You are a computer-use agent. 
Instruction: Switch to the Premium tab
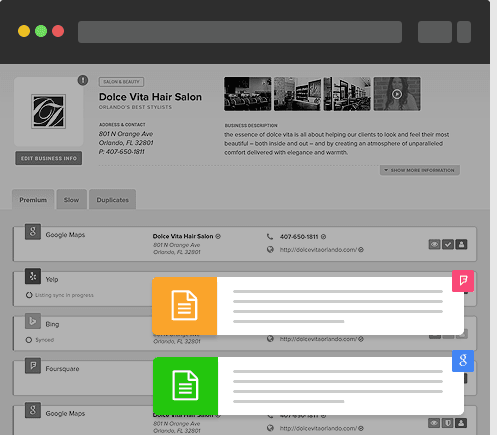[x=33, y=200]
